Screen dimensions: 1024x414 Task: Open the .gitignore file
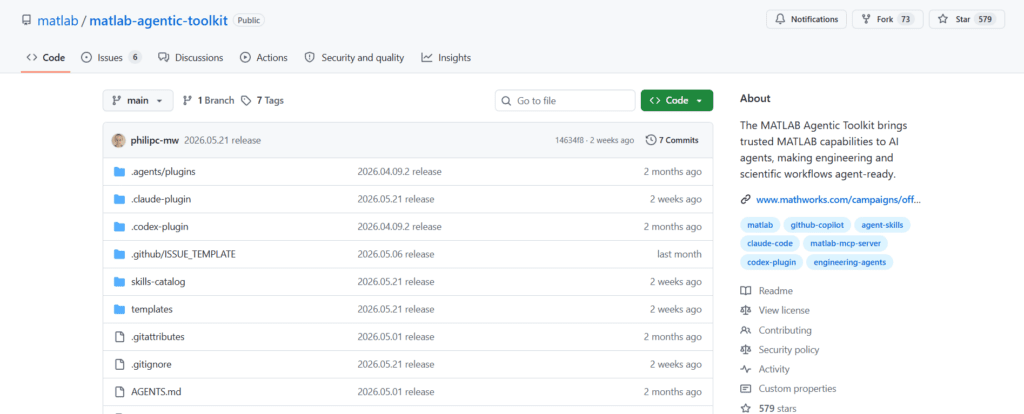tap(151, 364)
